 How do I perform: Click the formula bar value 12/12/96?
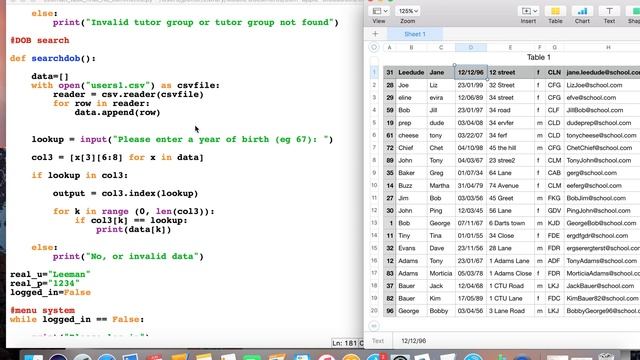pos(413,340)
